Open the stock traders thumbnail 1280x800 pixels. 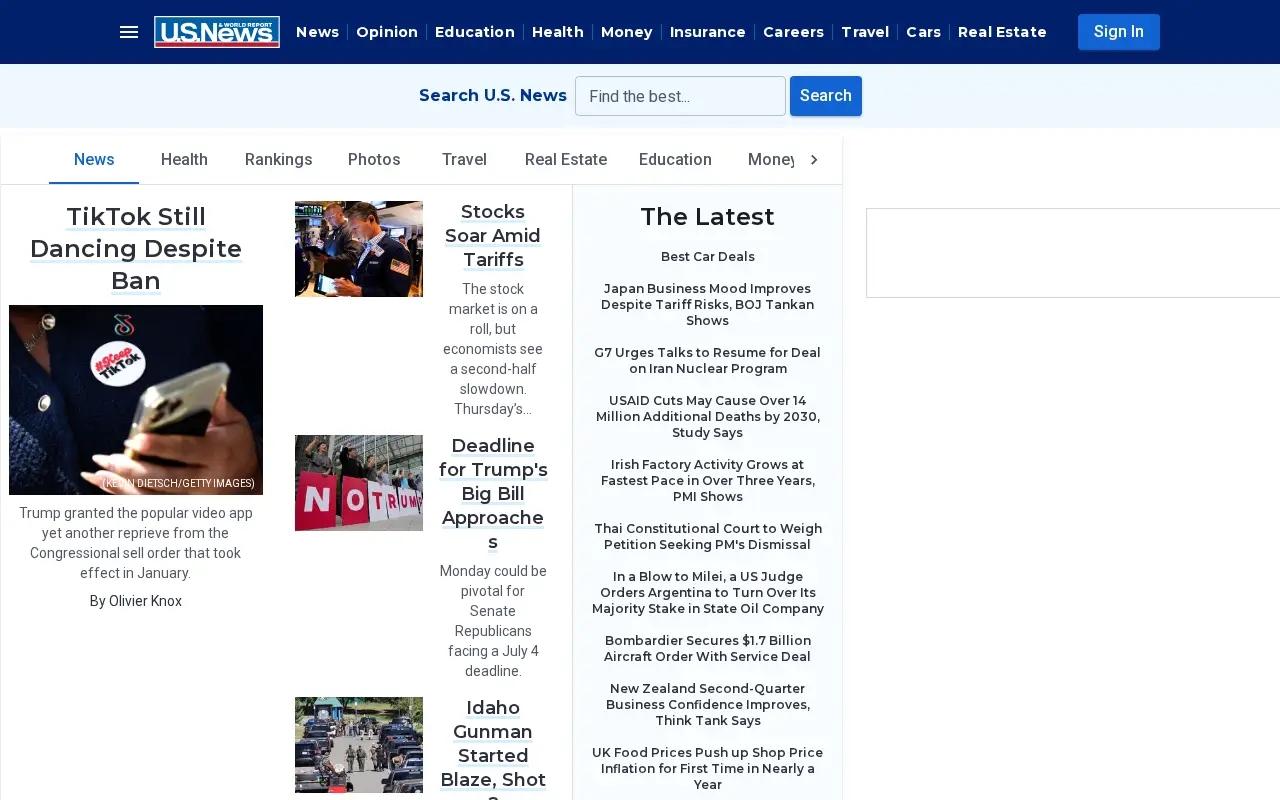[359, 249]
